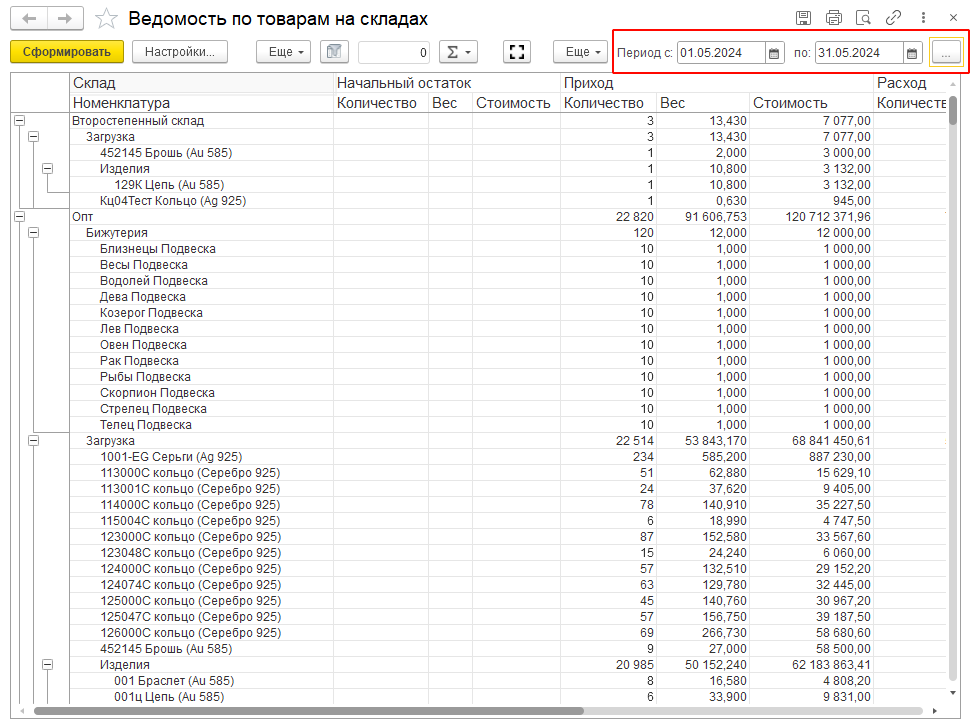Open Настройки... settings
971x722 pixels.
180,52
